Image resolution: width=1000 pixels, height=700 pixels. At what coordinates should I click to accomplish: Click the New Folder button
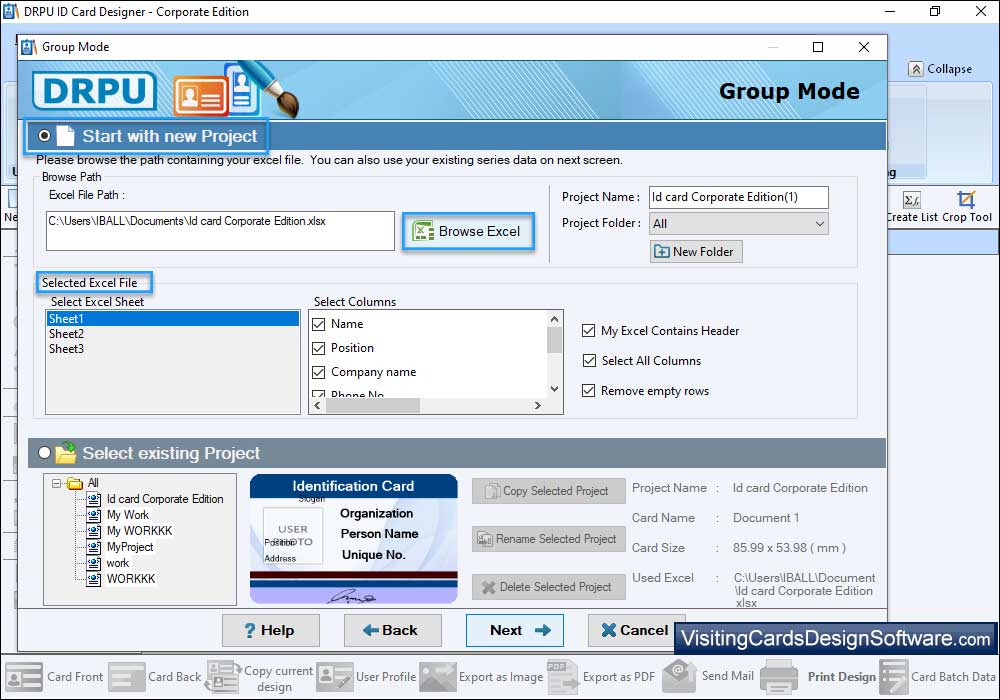696,252
